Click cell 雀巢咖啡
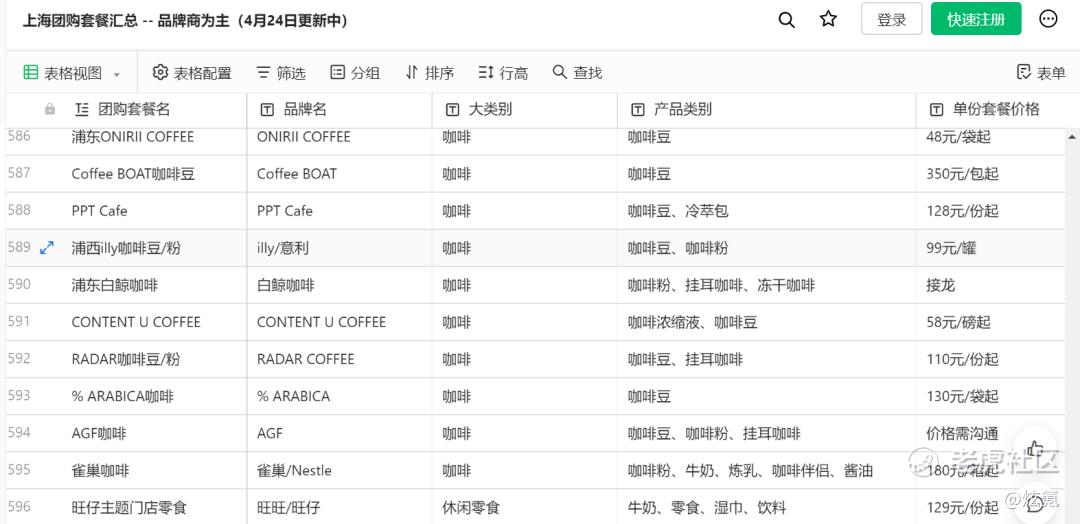The image size is (1080, 524). [x=101, y=472]
